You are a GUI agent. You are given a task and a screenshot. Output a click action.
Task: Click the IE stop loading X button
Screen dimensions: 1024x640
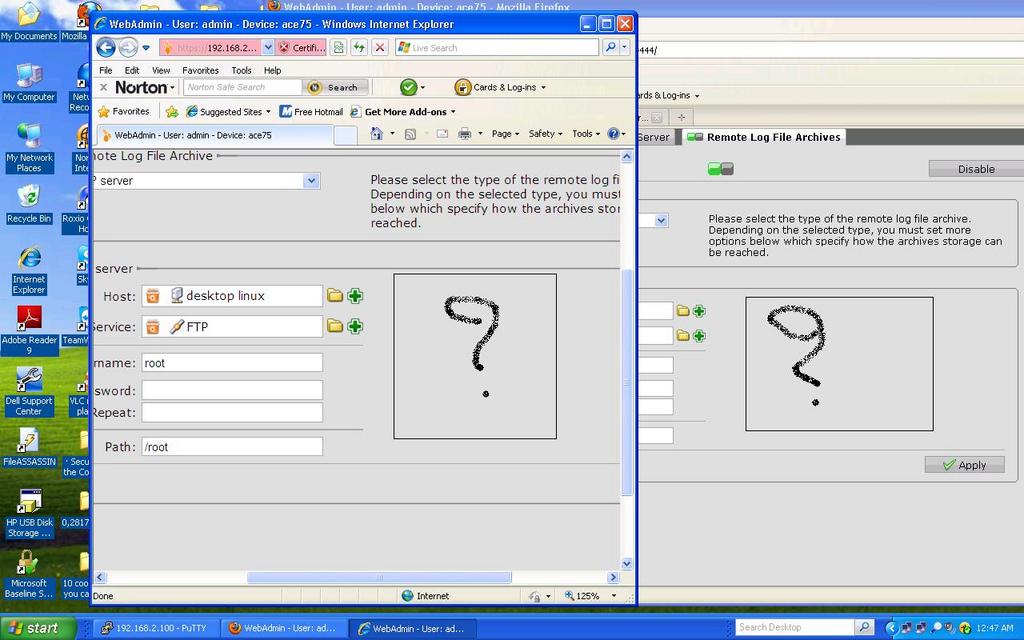(x=380, y=47)
